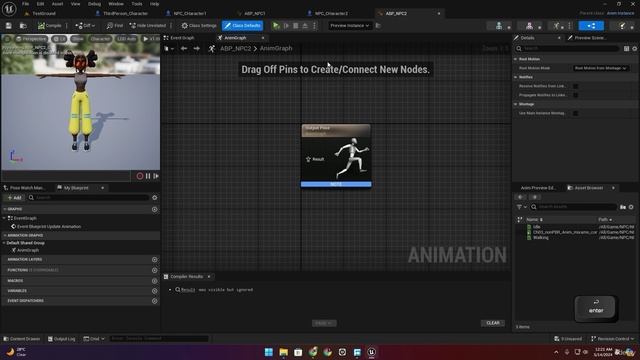Pause the preview animation
This screenshot has height=360, width=640.
(148, 176)
